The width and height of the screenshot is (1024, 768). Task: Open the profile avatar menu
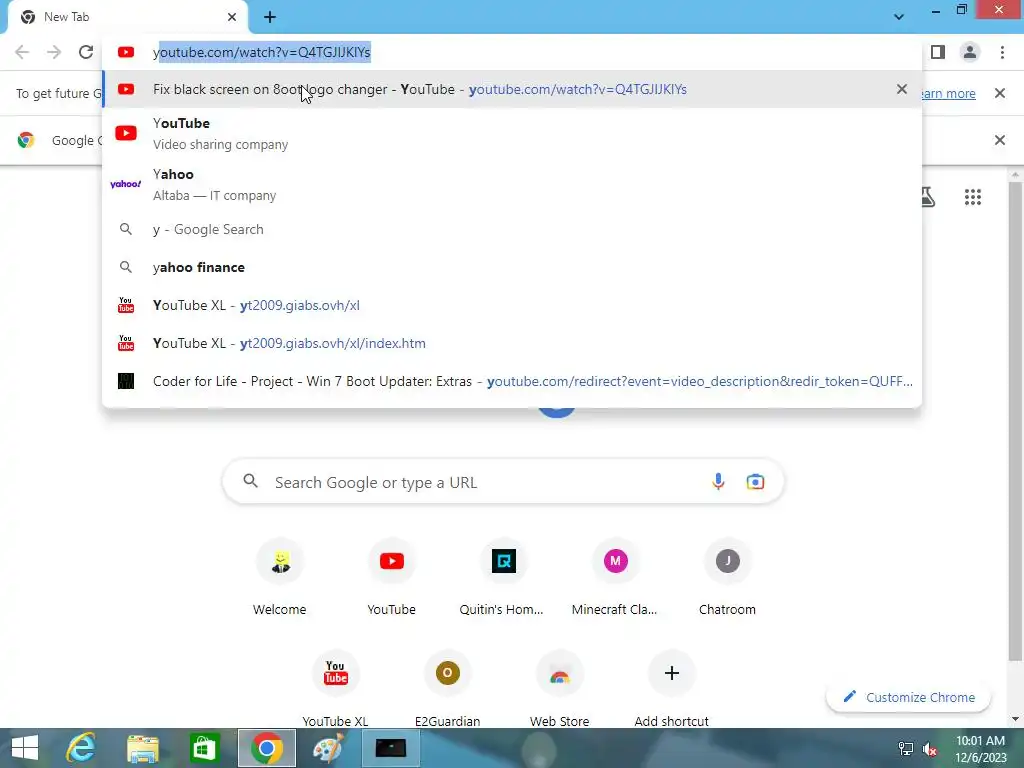click(970, 52)
